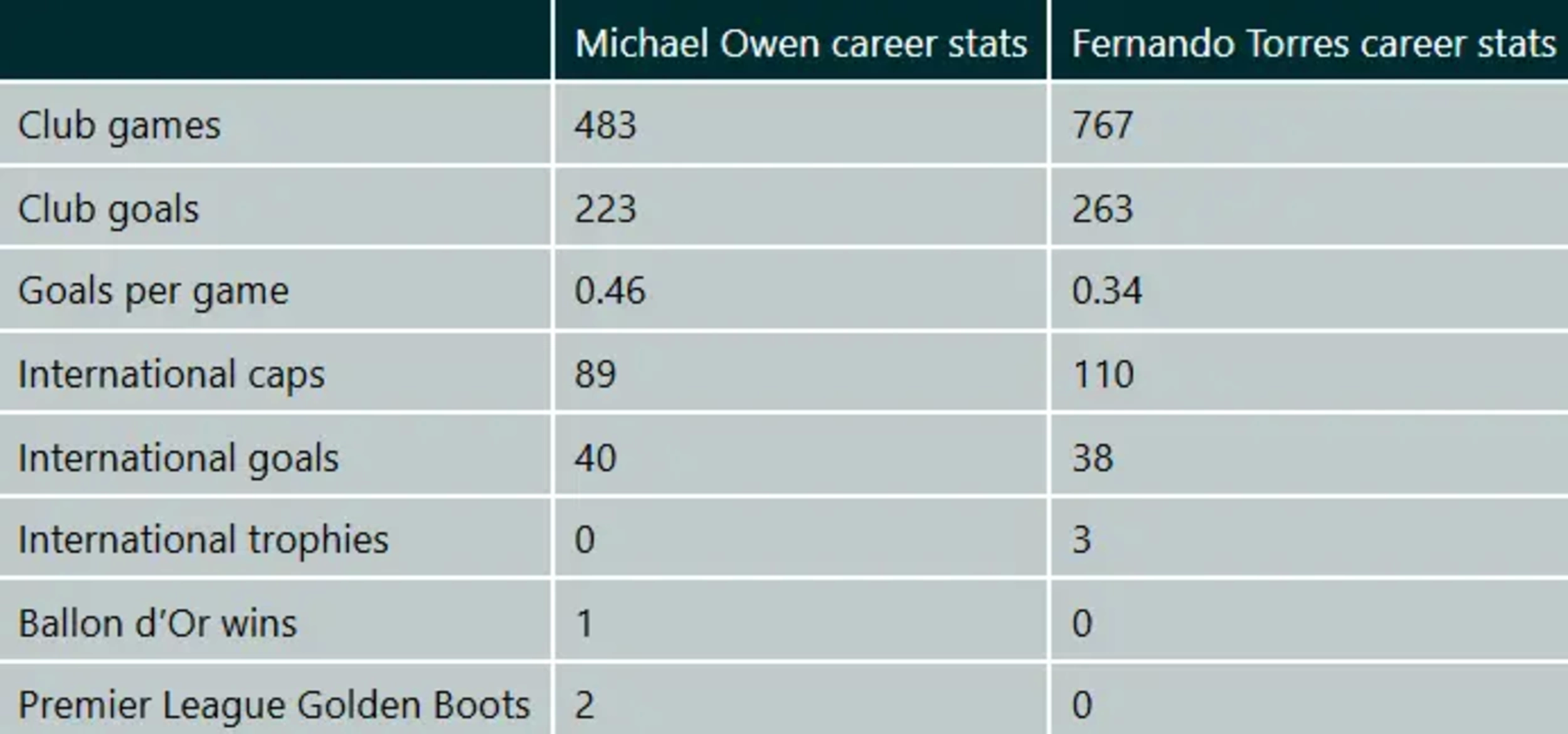Select the Michael Owen career stats header

[x=801, y=44]
